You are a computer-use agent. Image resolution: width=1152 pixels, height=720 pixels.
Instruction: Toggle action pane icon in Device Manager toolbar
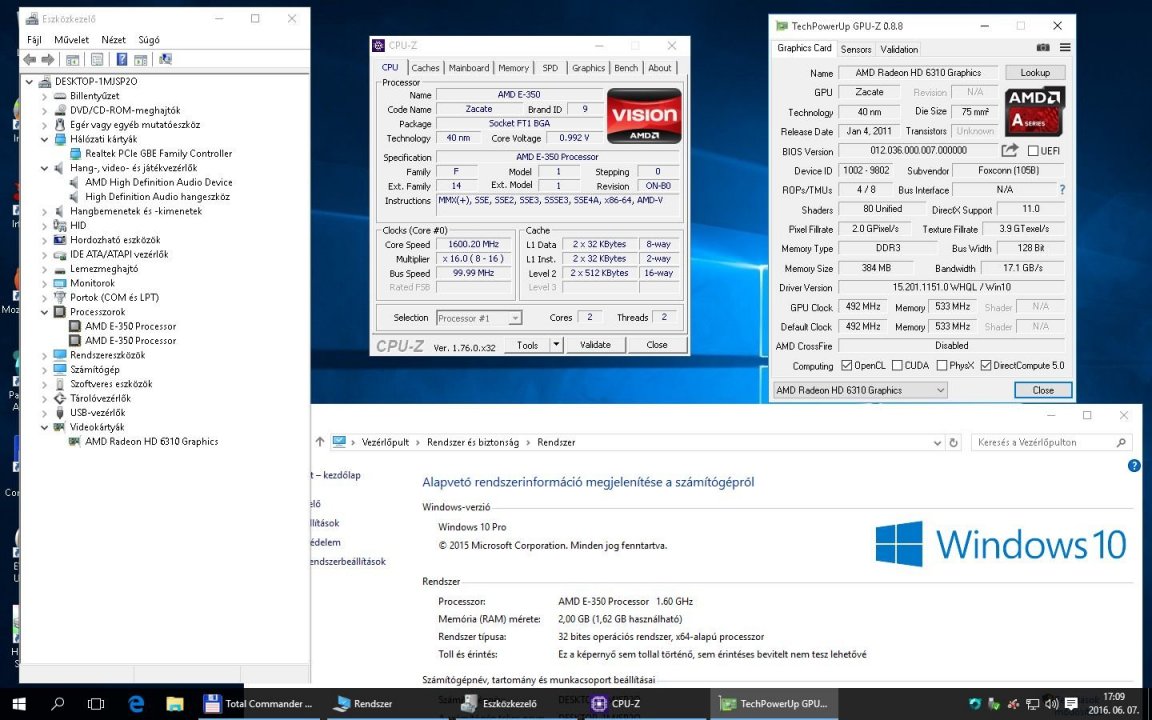[140, 60]
